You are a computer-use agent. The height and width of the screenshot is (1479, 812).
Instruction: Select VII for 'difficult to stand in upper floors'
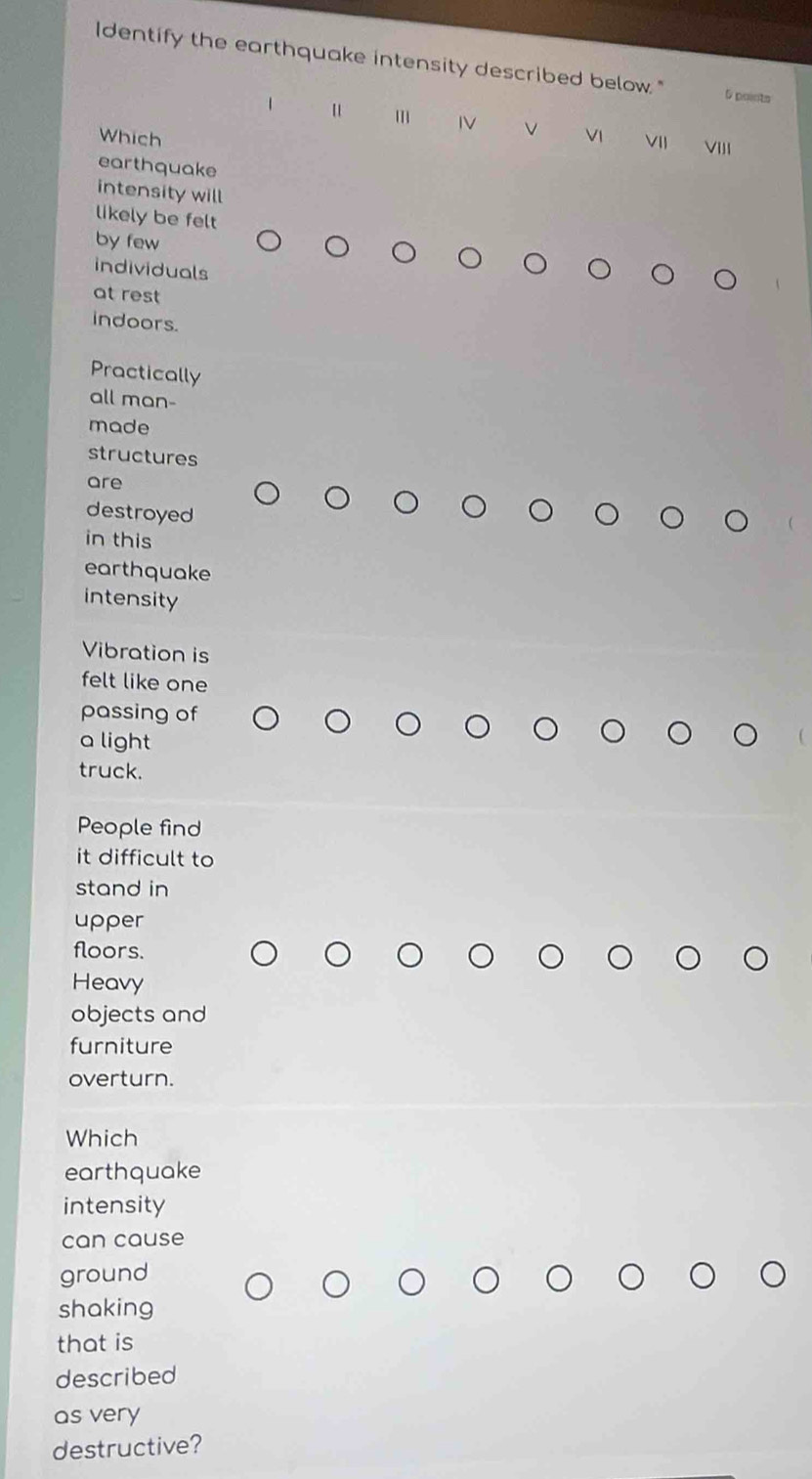(x=688, y=959)
